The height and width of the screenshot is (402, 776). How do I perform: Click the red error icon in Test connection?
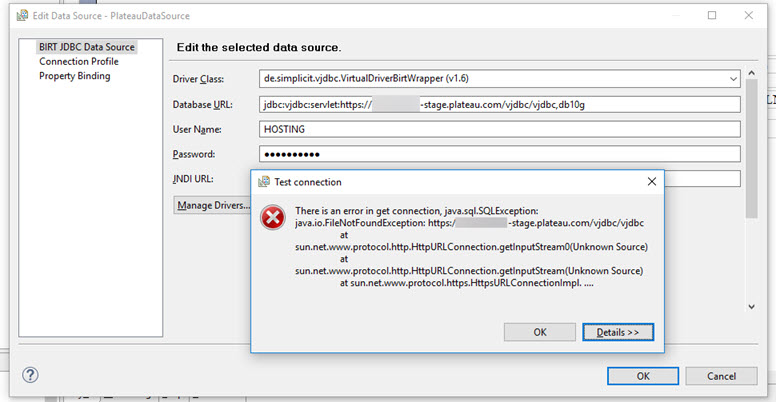(x=273, y=217)
